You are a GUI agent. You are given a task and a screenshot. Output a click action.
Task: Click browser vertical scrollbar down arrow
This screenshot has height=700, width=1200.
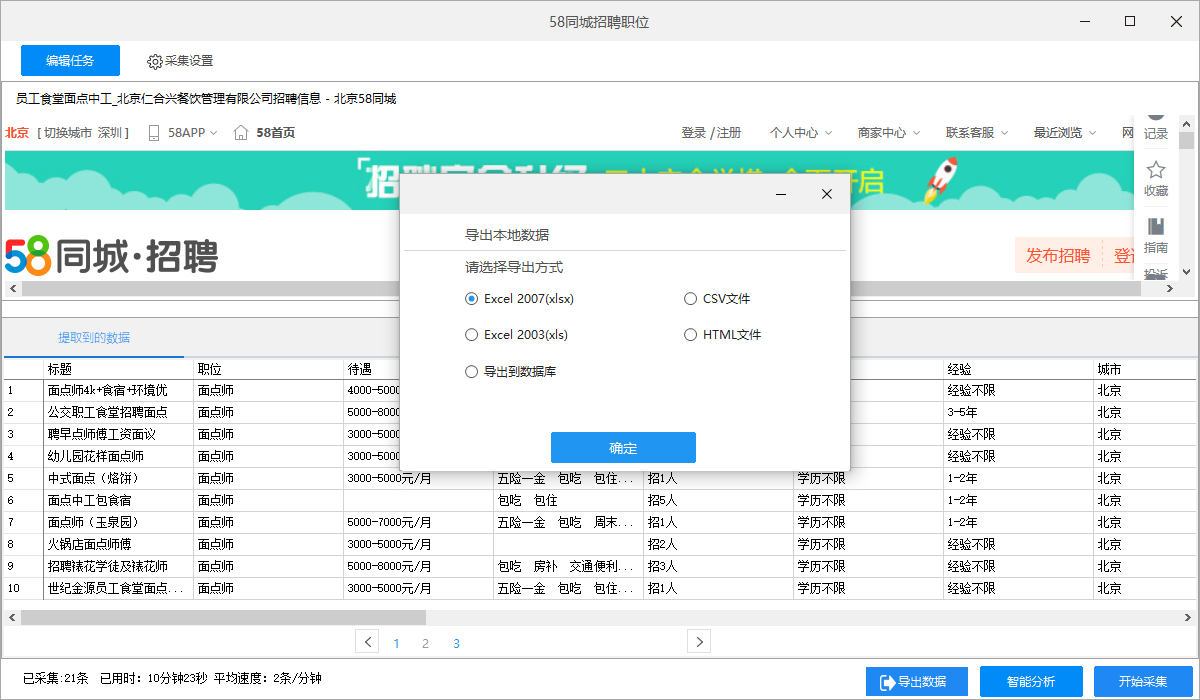click(1186, 272)
